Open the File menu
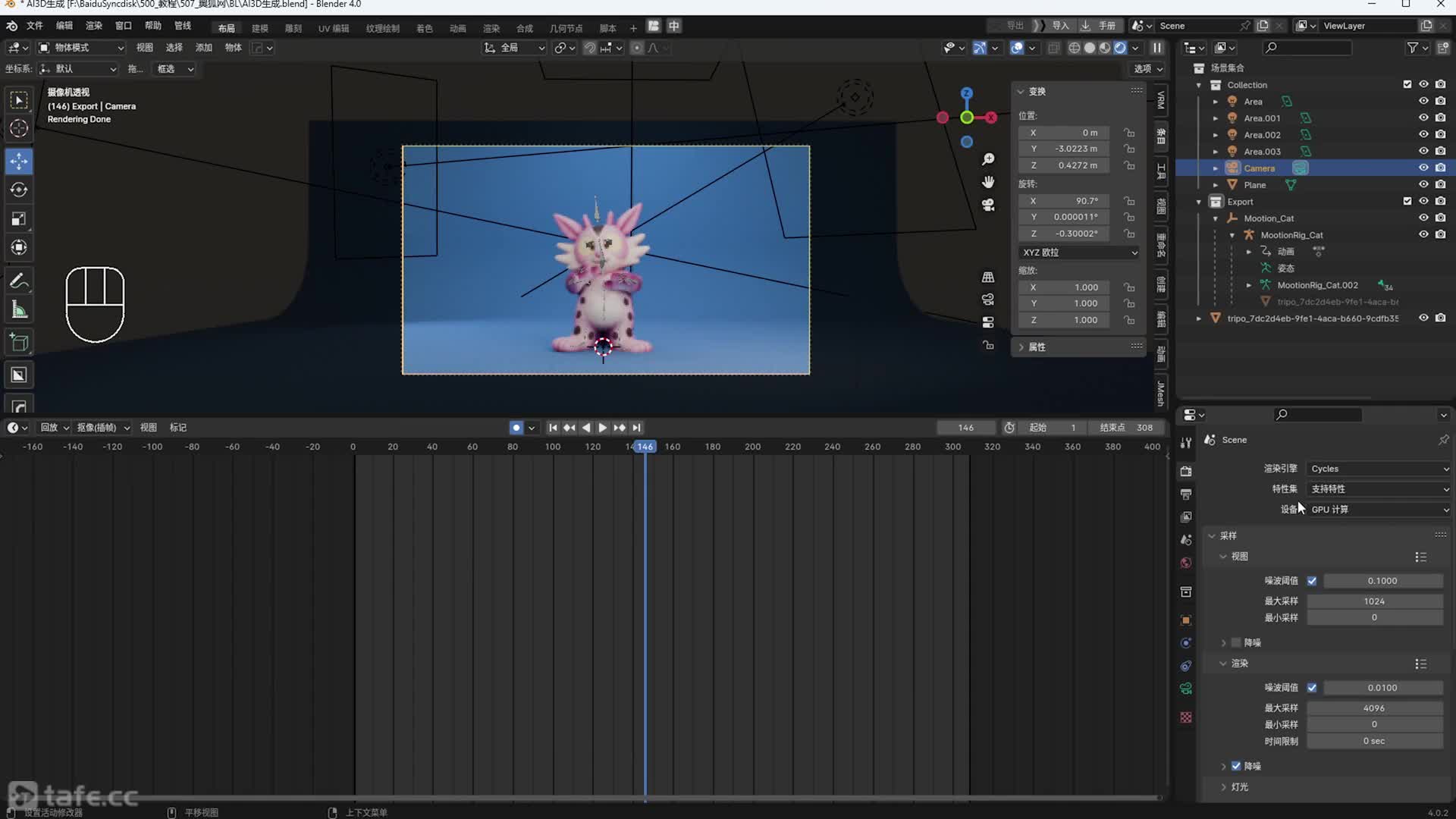Viewport: 1456px width, 819px height. (x=35, y=26)
